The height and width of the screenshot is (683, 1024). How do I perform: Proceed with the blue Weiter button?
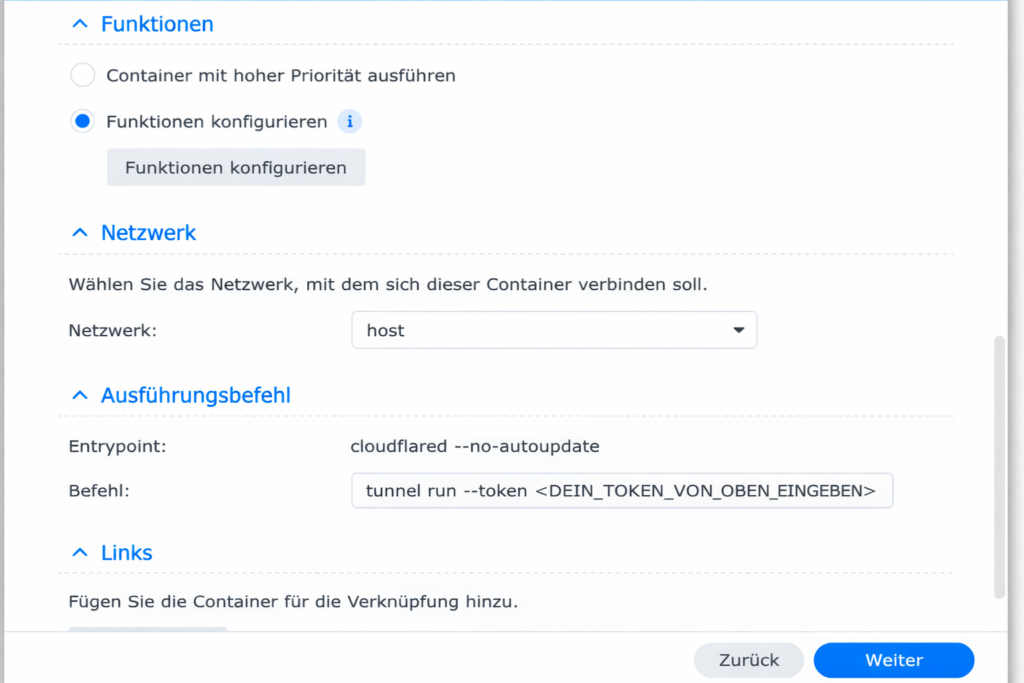(893, 660)
